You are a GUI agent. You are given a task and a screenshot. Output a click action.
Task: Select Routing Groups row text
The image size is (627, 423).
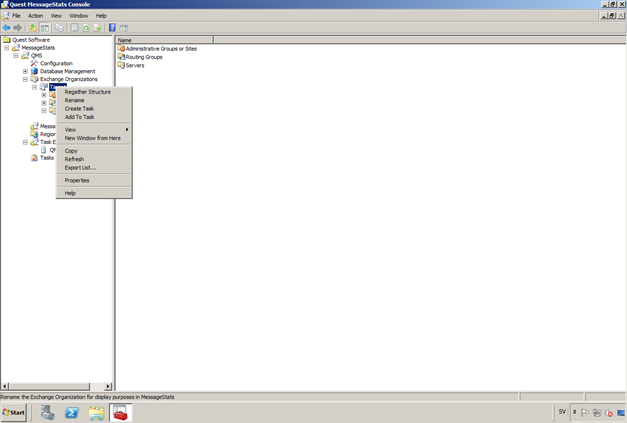144,57
